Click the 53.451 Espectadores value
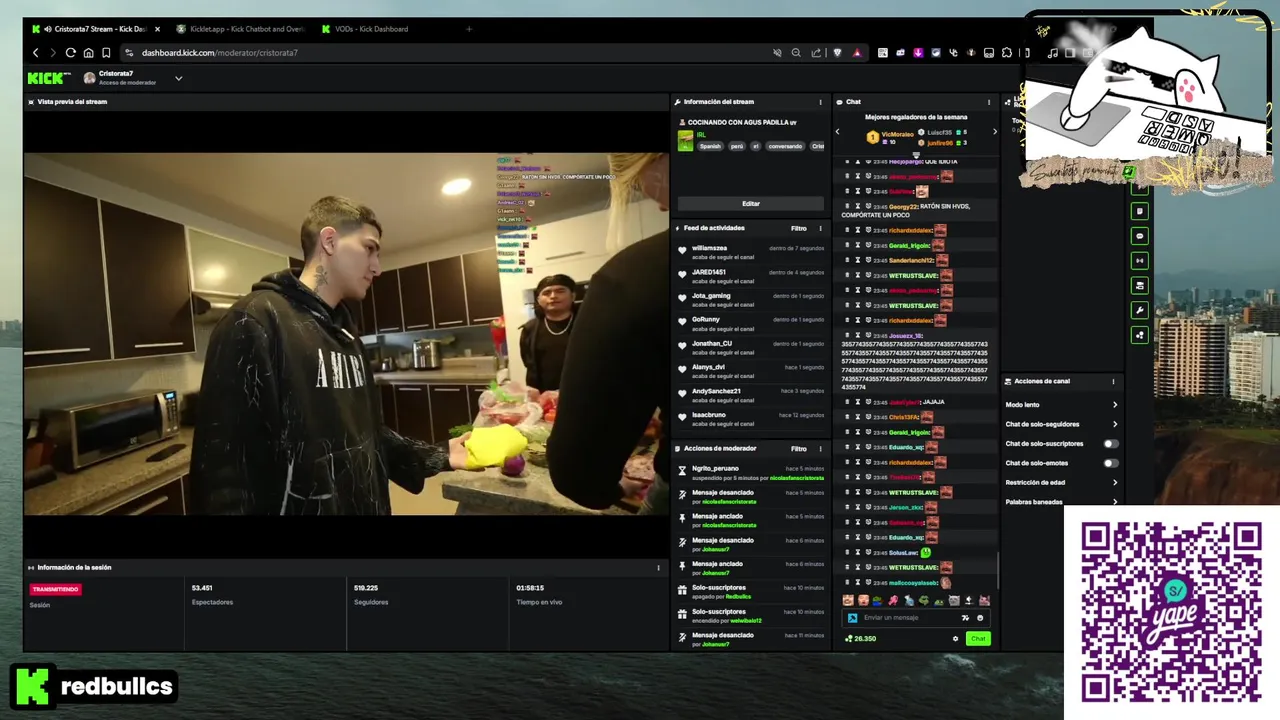 (x=202, y=588)
